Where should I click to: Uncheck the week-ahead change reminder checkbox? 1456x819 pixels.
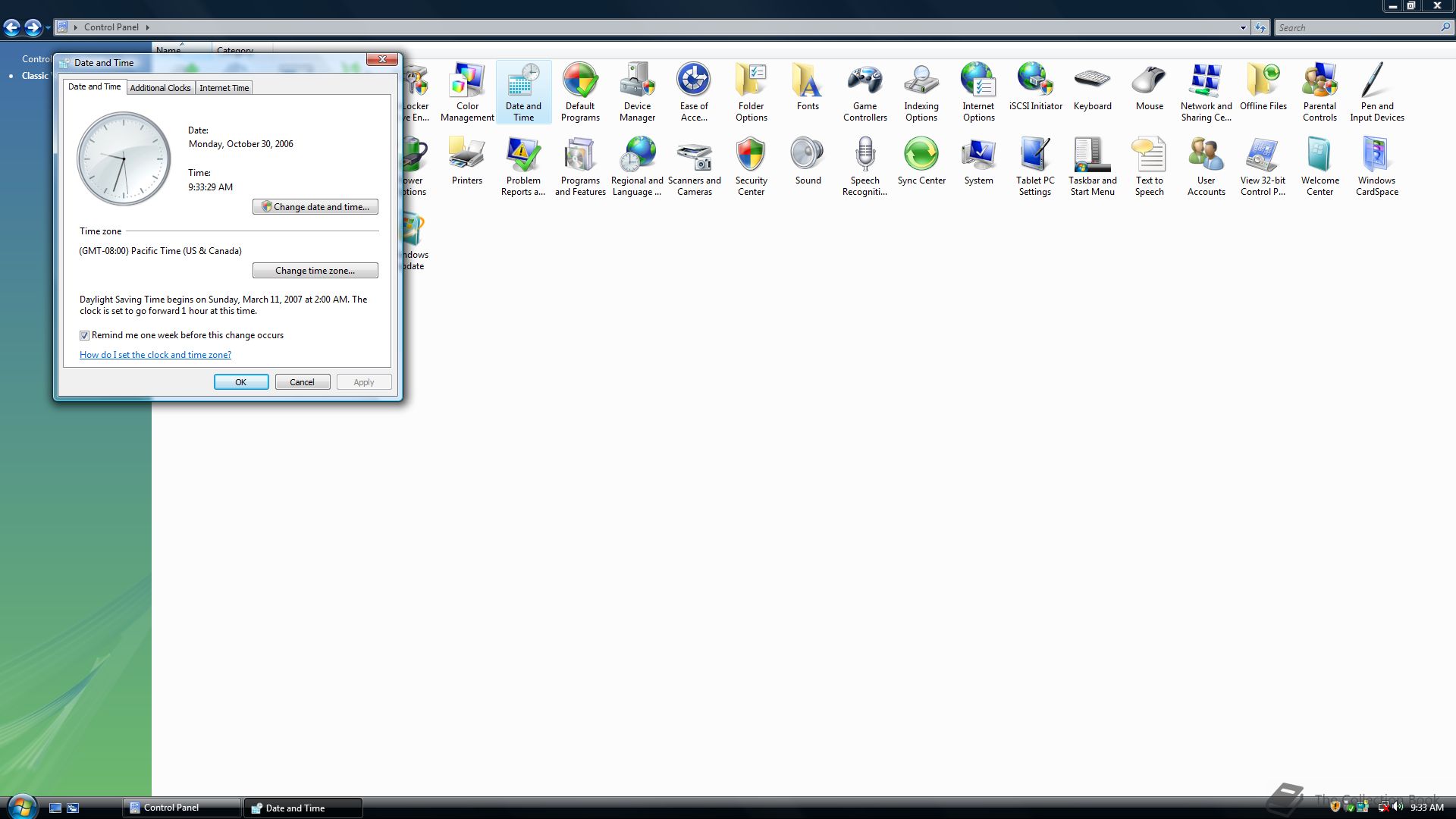[x=85, y=335]
